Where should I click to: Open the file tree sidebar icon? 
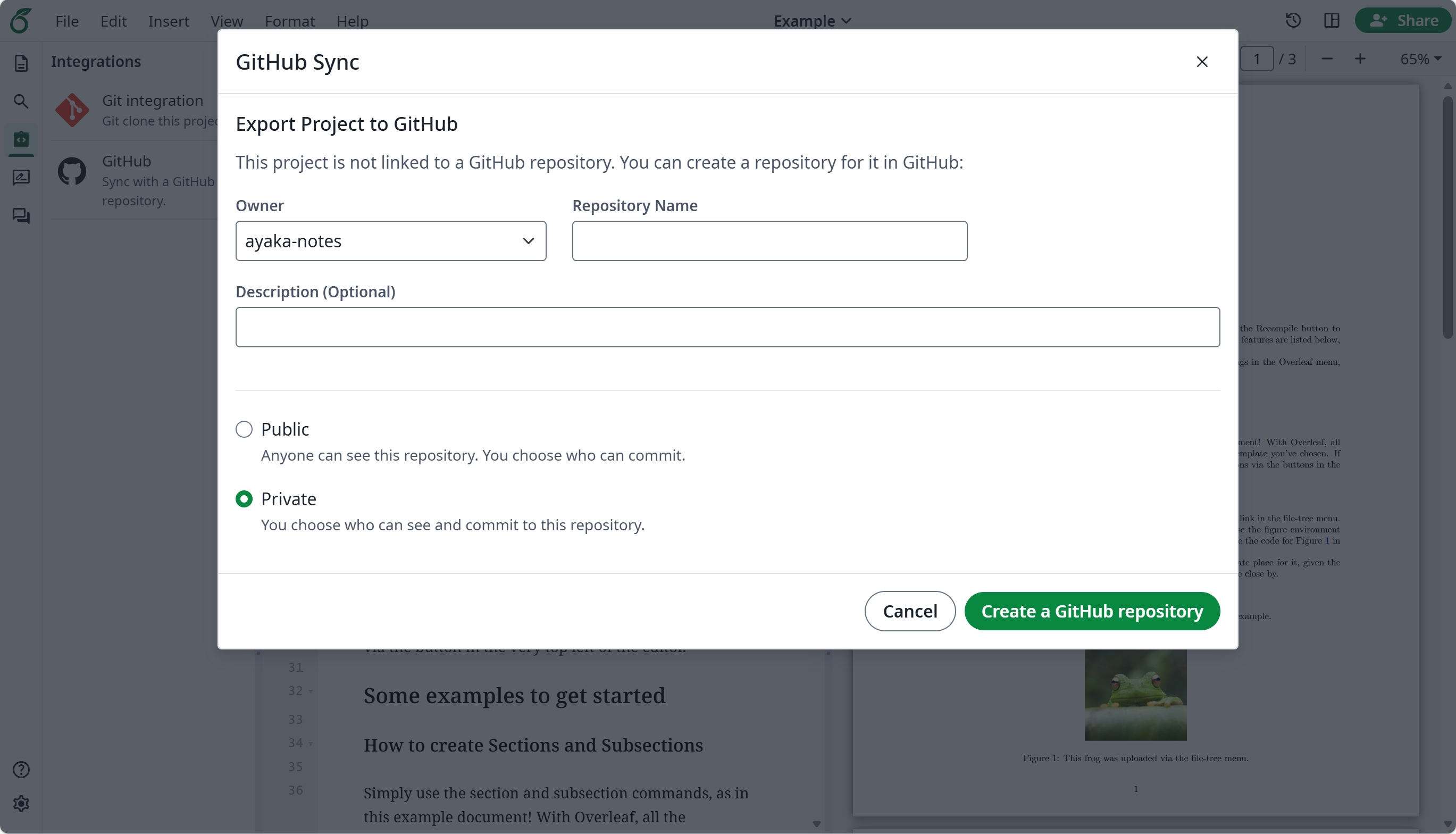(21, 63)
